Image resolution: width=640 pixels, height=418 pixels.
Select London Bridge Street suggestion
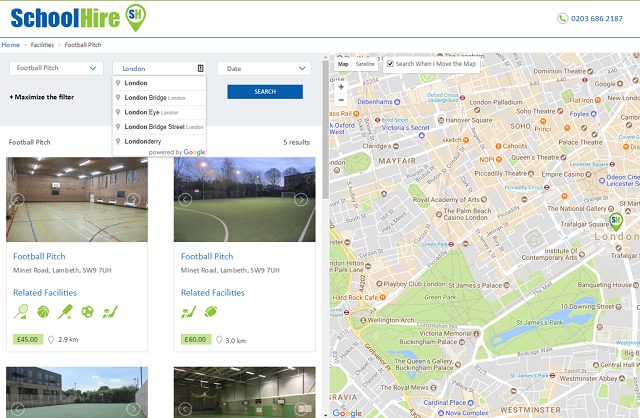coord(159,127)
